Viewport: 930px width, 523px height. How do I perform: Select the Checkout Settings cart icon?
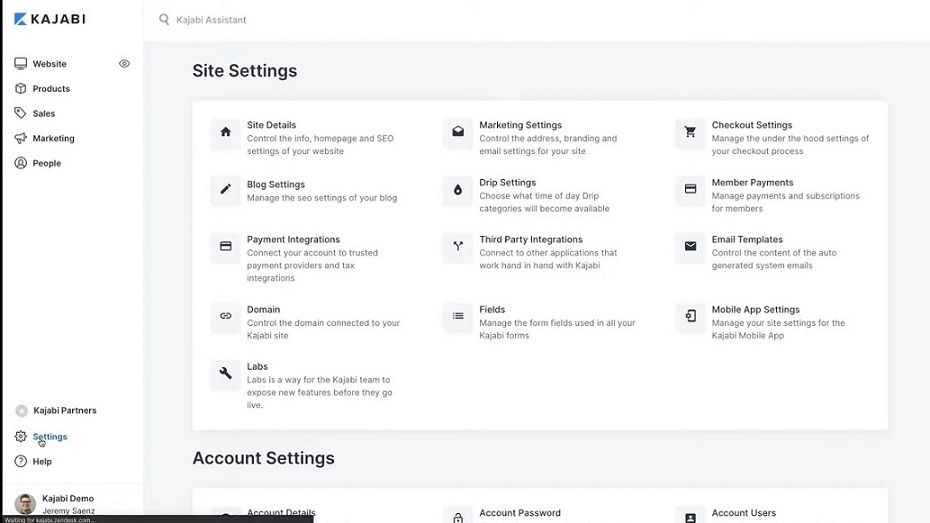click(690, 132)
